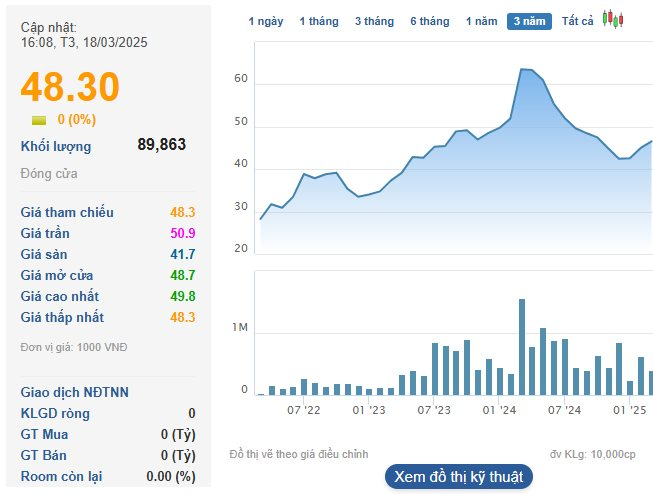The height and width of the screenshot is (494, 653).
Task: Click the tallest volume bar in the chart
Action: [522, 346]
